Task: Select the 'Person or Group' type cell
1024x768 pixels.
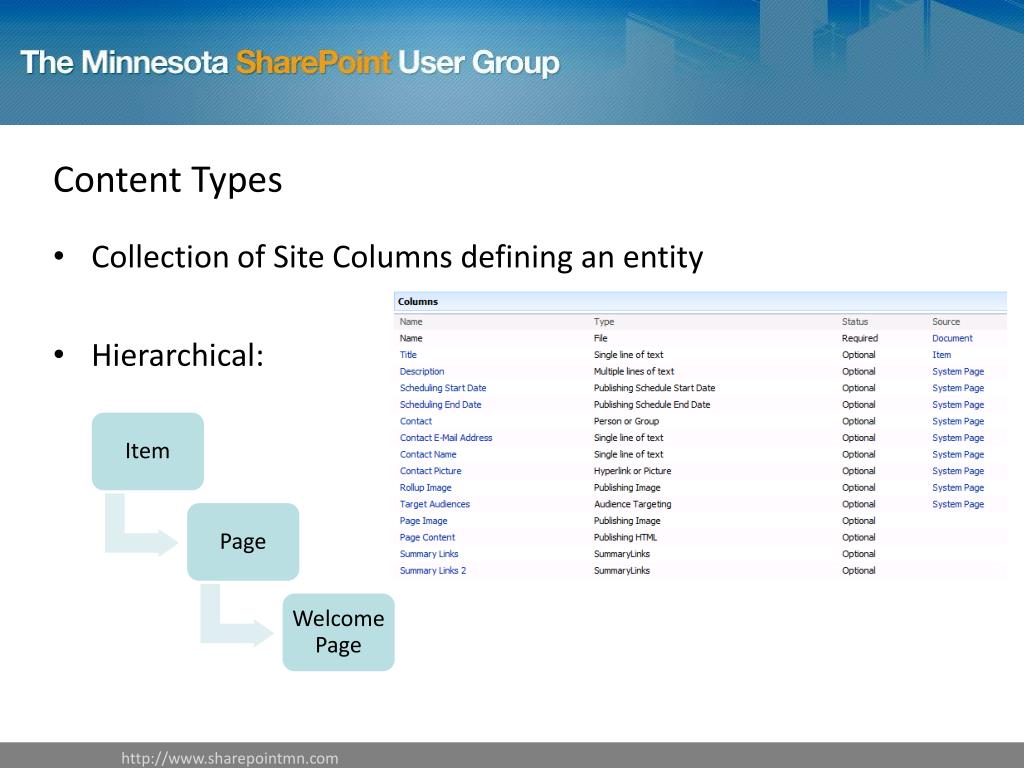Action: click(626, 421)
